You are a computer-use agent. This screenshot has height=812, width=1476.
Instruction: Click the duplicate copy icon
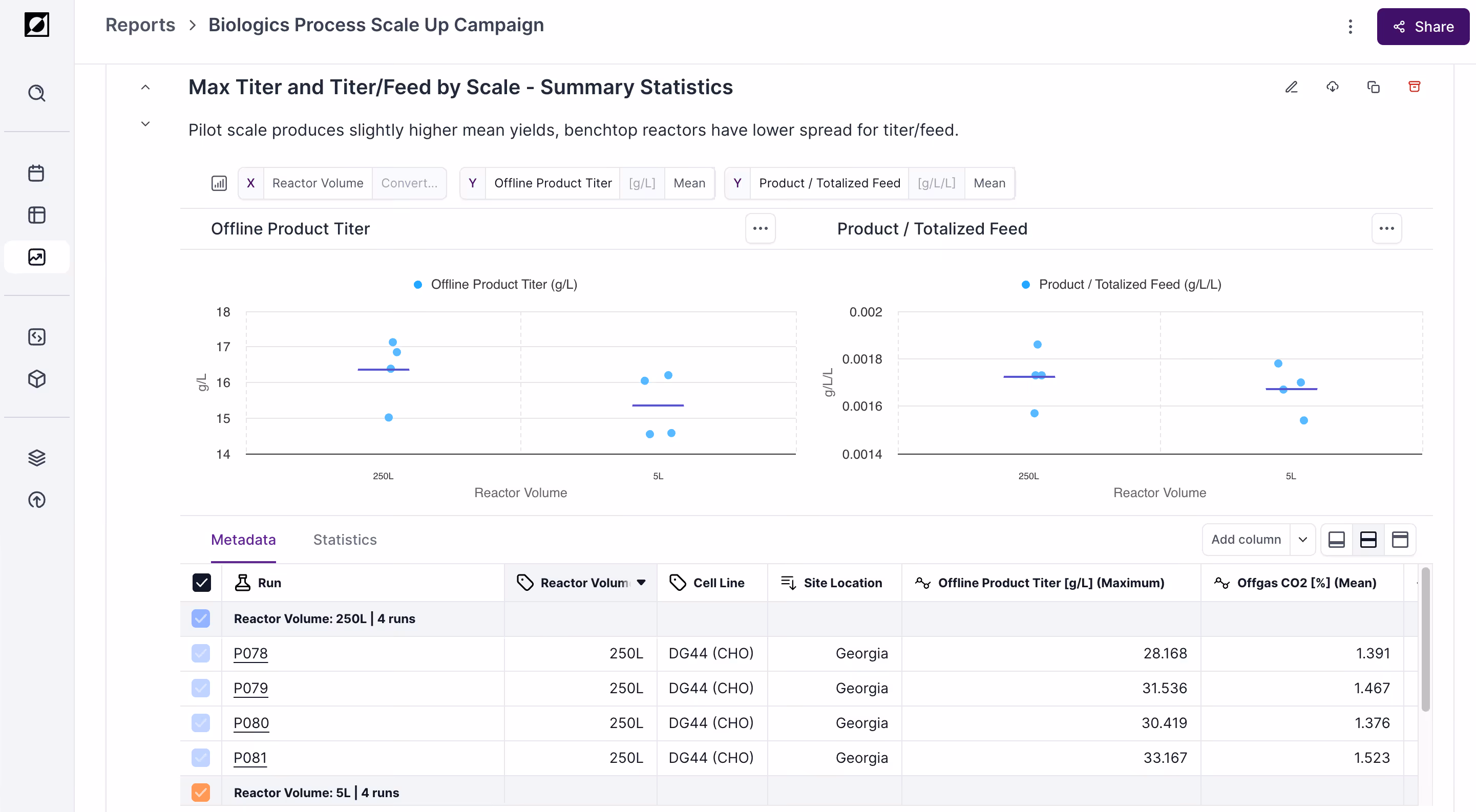coord(1374,87)
